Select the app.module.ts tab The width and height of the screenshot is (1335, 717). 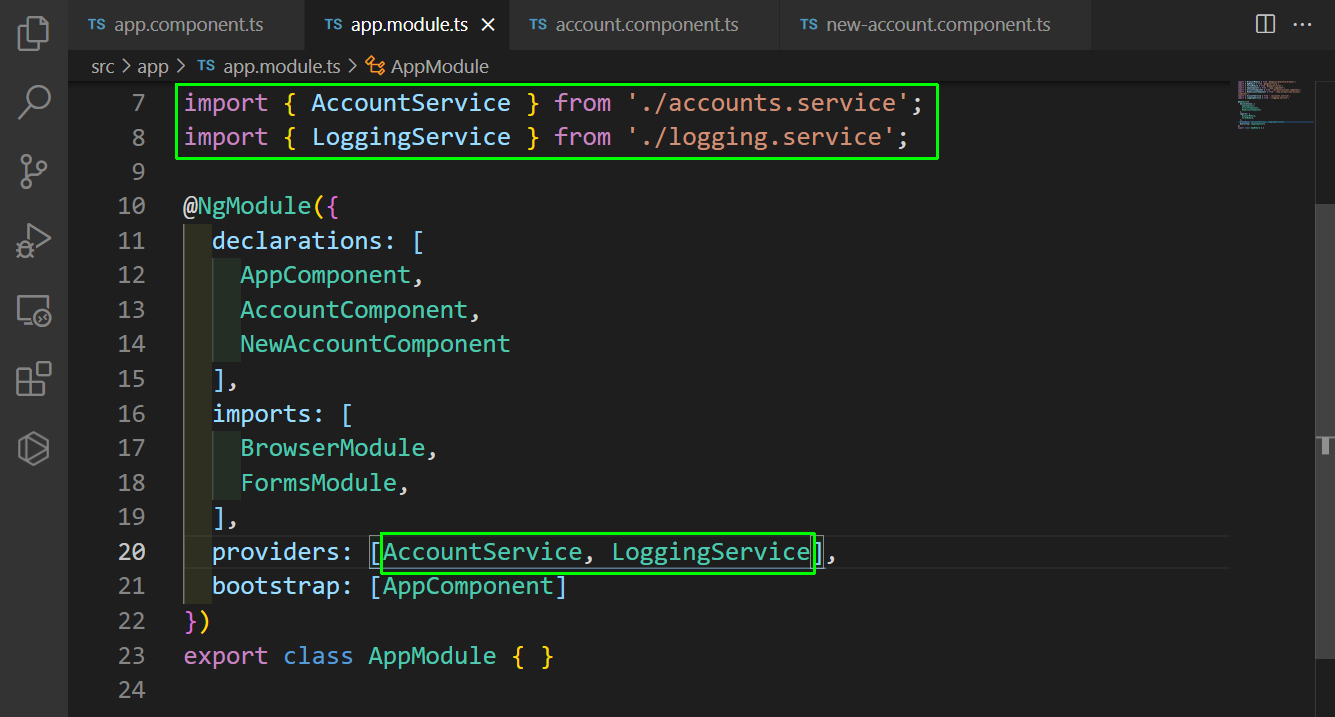(x=406, y=25)
